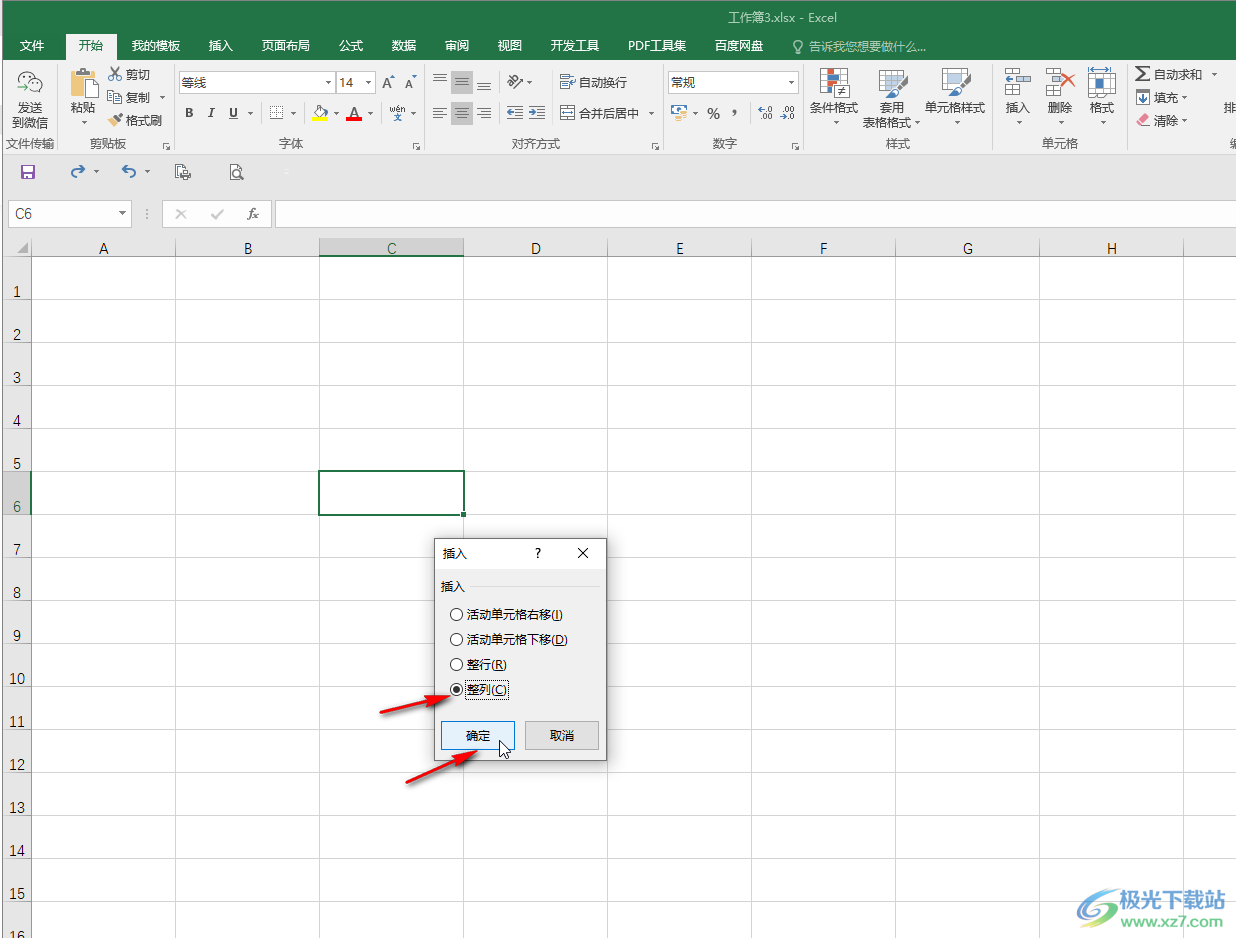The width and height of the screenshot is (1236, 938).
Task: Toggle underline formatting
Action: 234,113
